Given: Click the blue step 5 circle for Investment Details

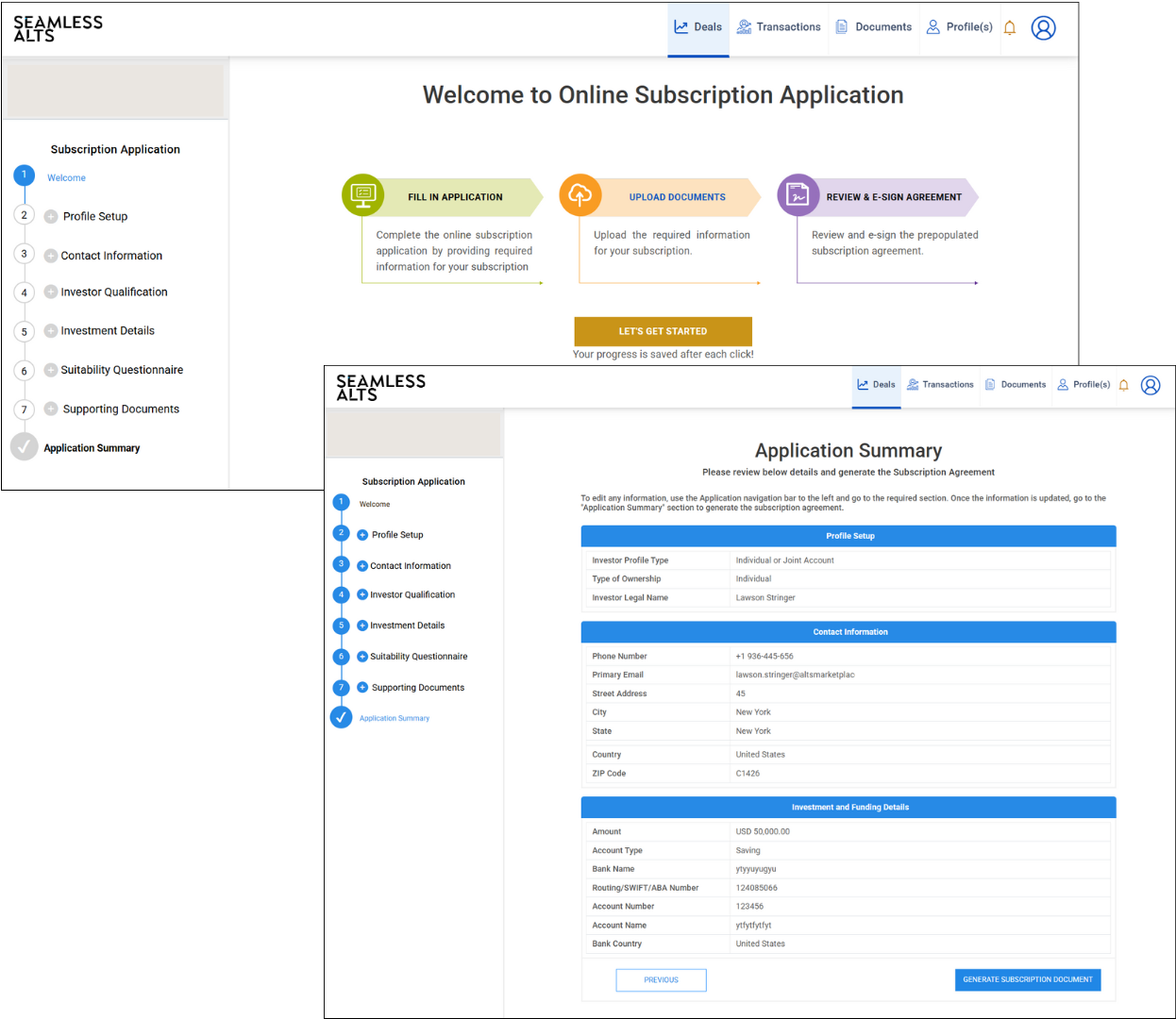Looking at the screenshot, I should click(x=342, y=626).
